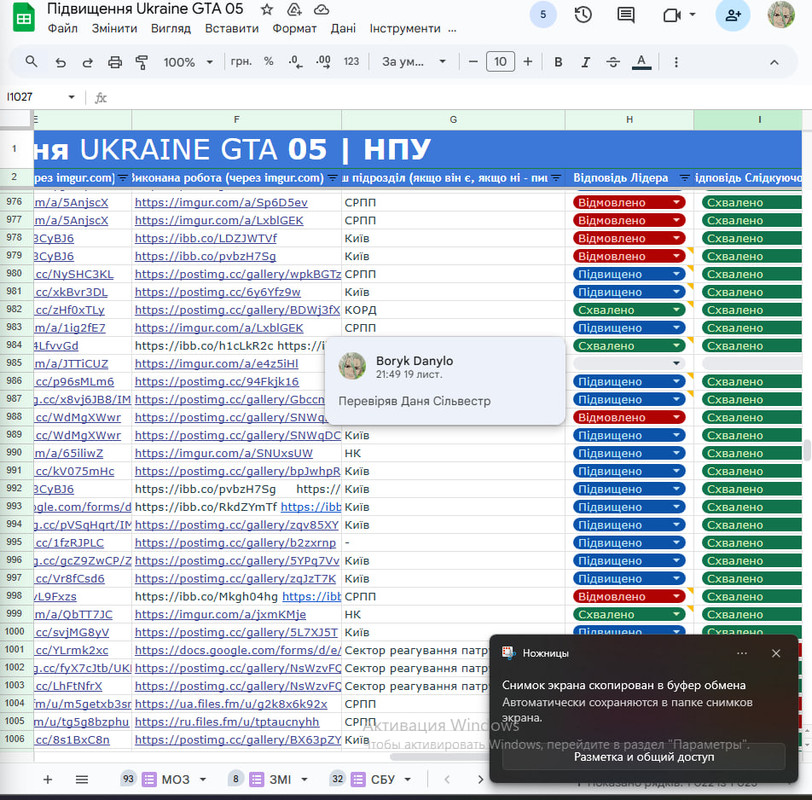Open Ножницы notification options dots
This screenshot has height=800, width=812.
(x=742, y=653)
